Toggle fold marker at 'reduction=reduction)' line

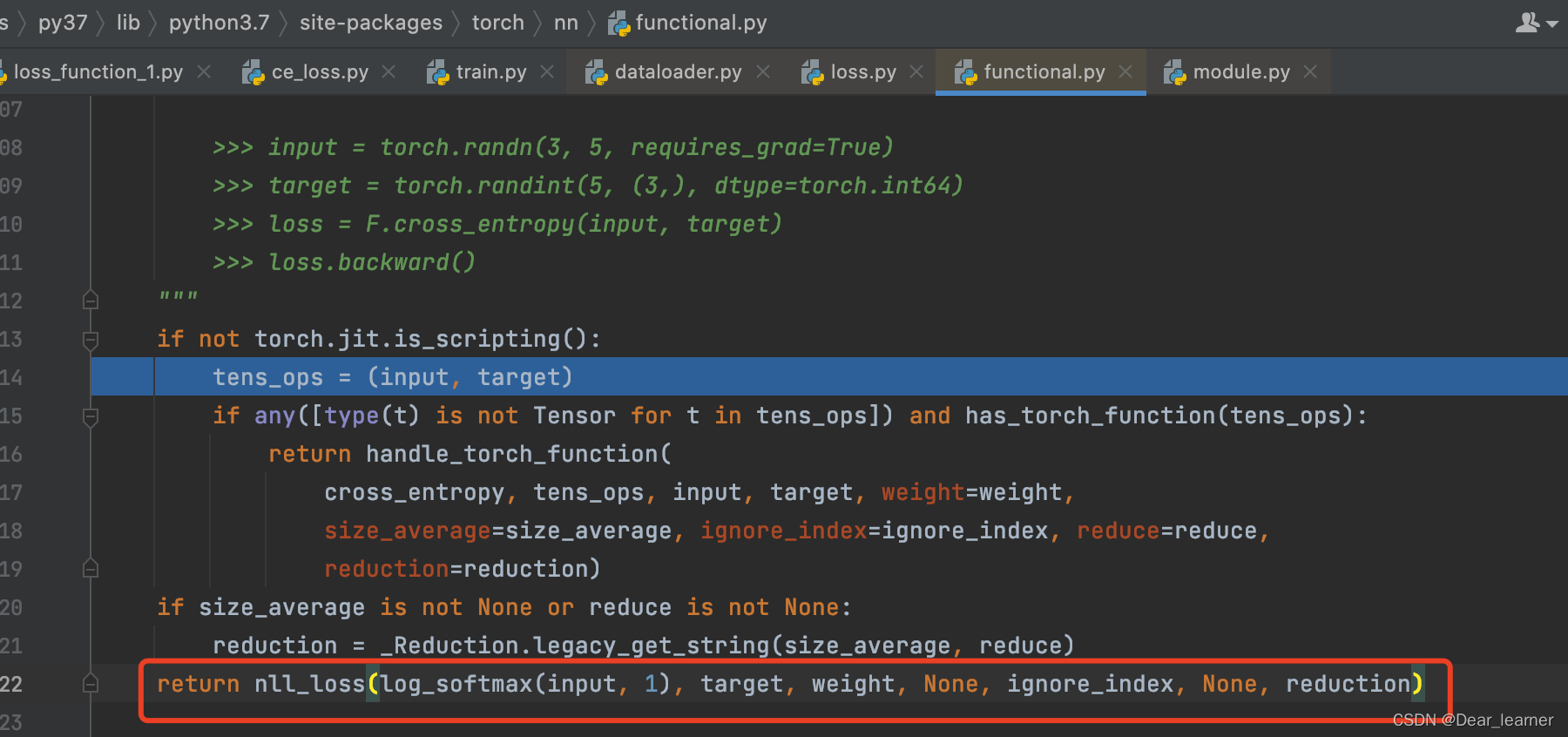(91, 569)
